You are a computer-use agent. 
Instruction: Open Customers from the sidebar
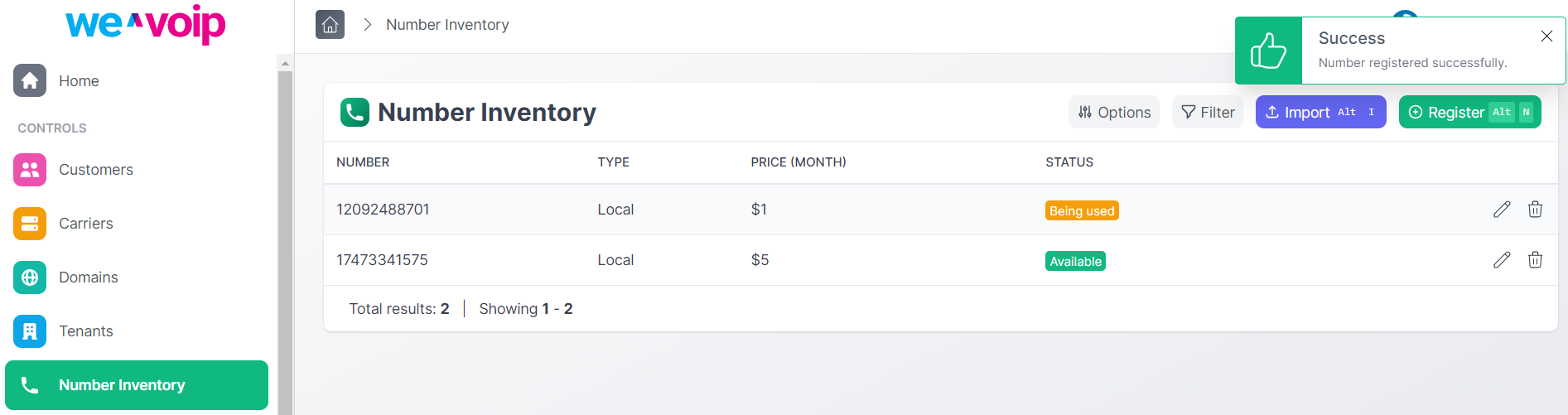point(137,170)
